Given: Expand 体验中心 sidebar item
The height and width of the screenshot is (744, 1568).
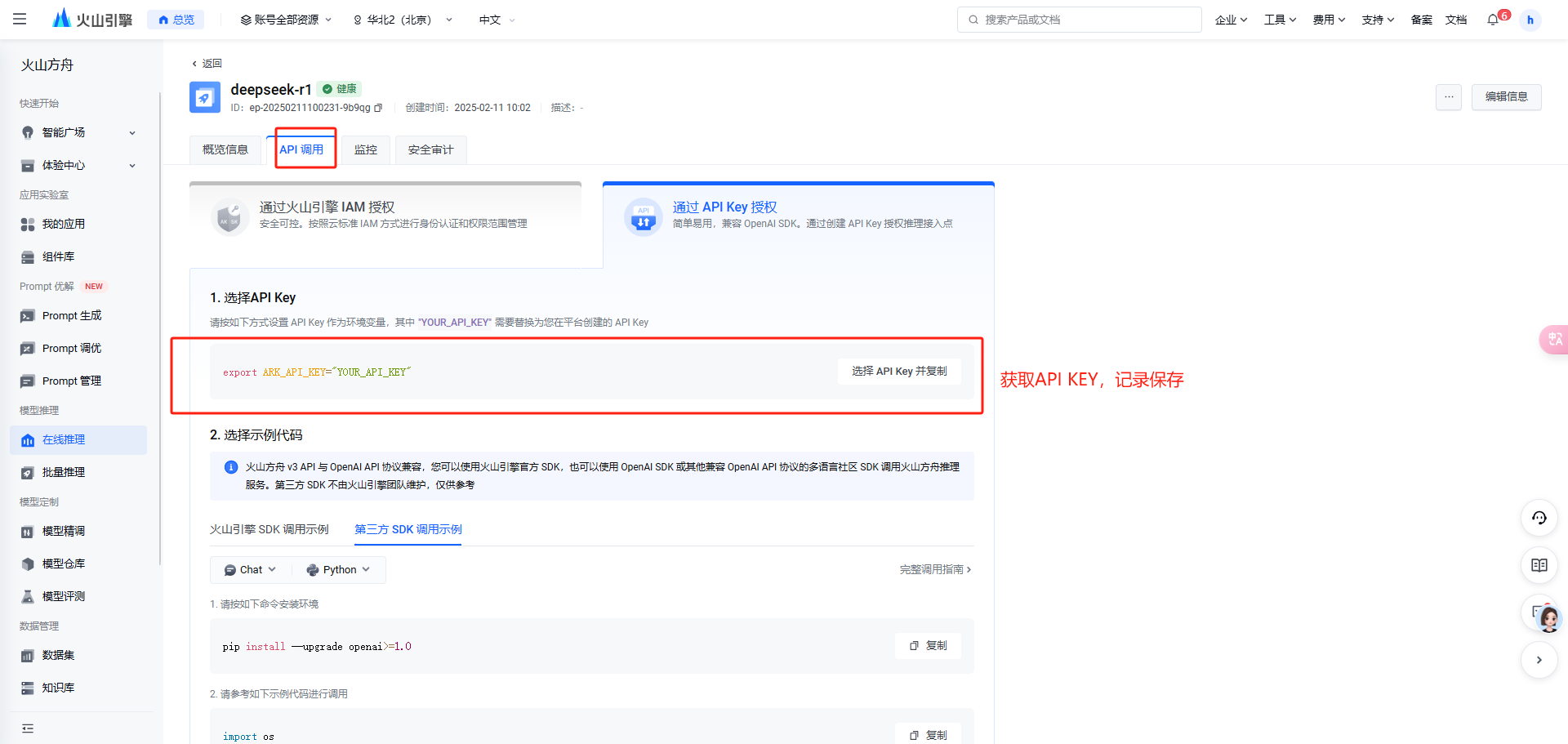Looking at the screenshot, I should pyautogui.click(x=78, y=165).
